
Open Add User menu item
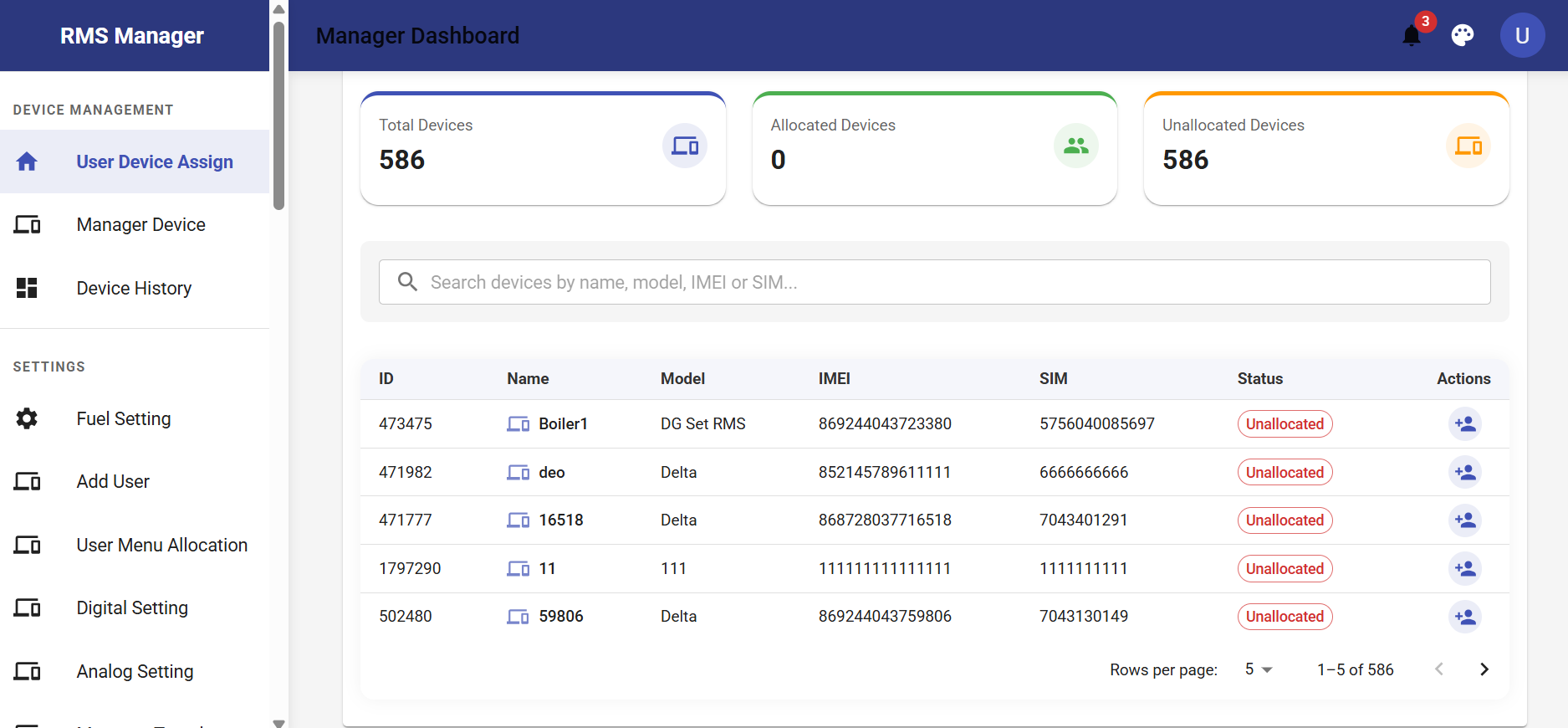pyautogui.click(x=135, y=481)
